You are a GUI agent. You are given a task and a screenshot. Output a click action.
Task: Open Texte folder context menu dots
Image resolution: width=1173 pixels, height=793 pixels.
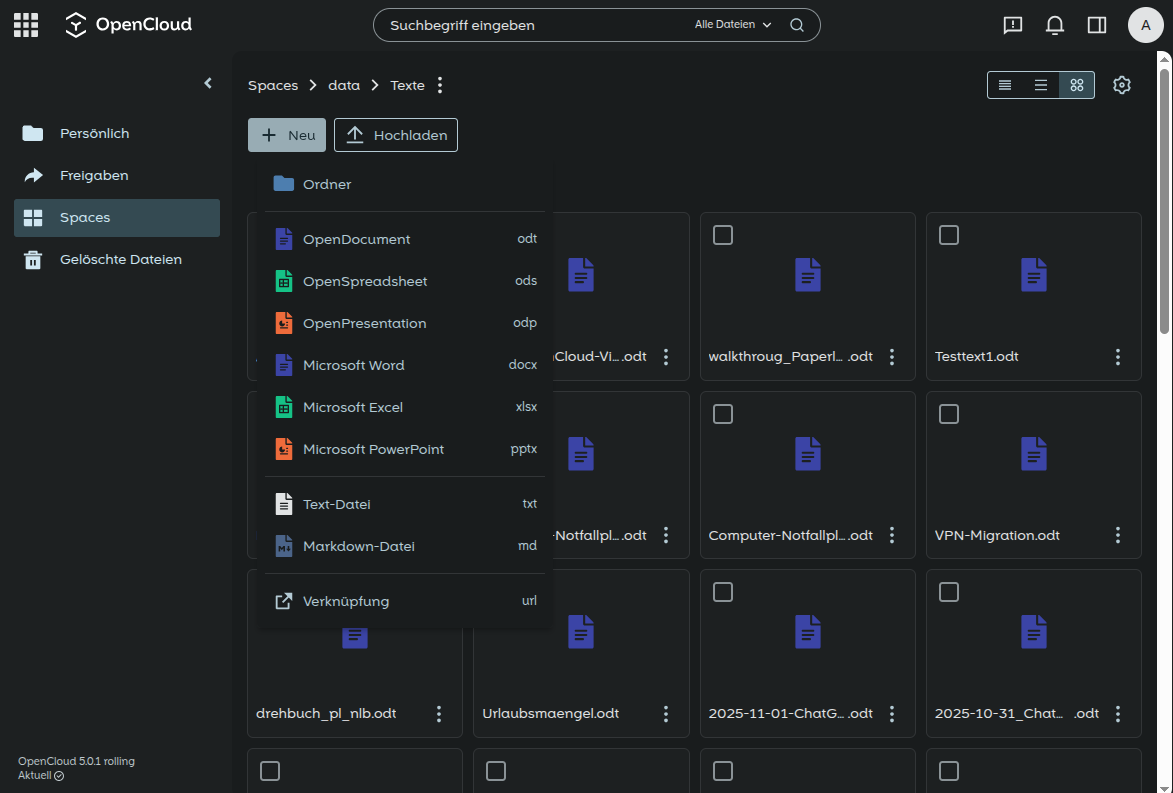[x=440, y=85]
